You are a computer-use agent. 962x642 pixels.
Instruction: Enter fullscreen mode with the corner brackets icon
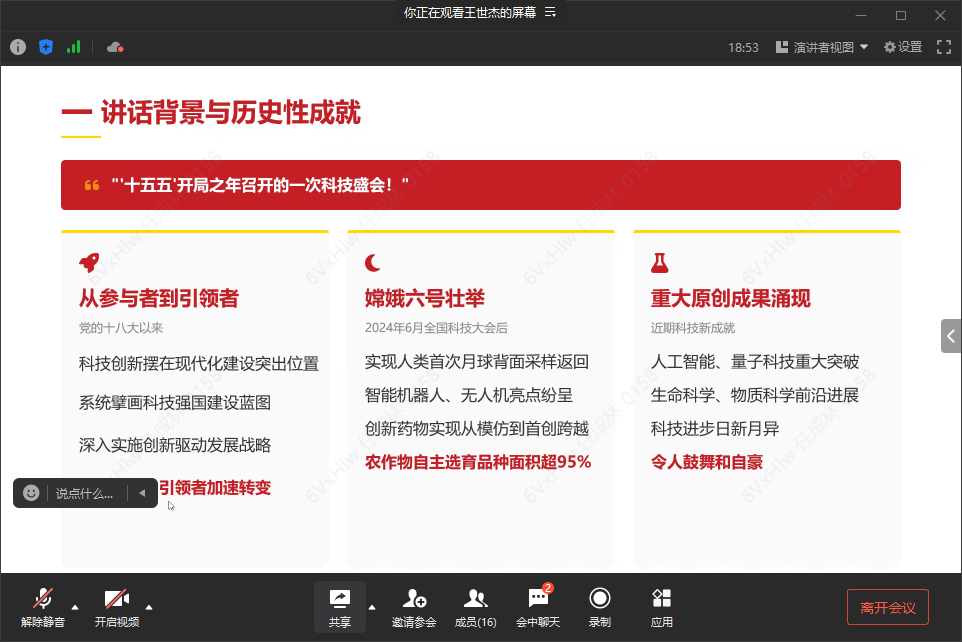click(944, 47)
